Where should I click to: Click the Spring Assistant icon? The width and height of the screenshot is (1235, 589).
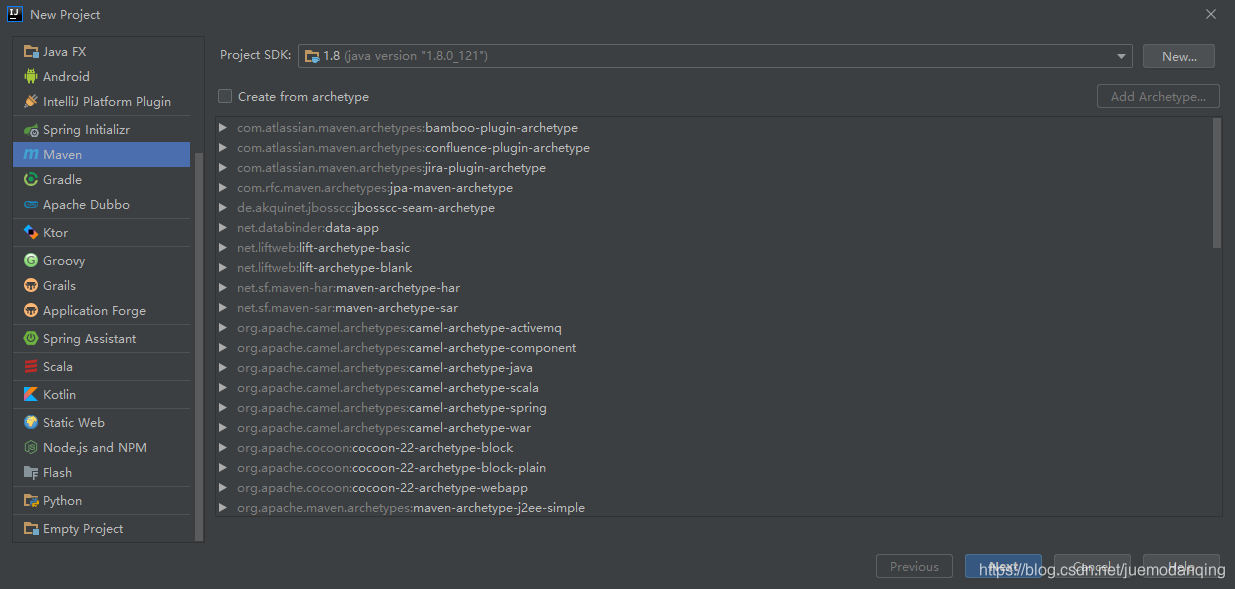(x=31, y=339)
